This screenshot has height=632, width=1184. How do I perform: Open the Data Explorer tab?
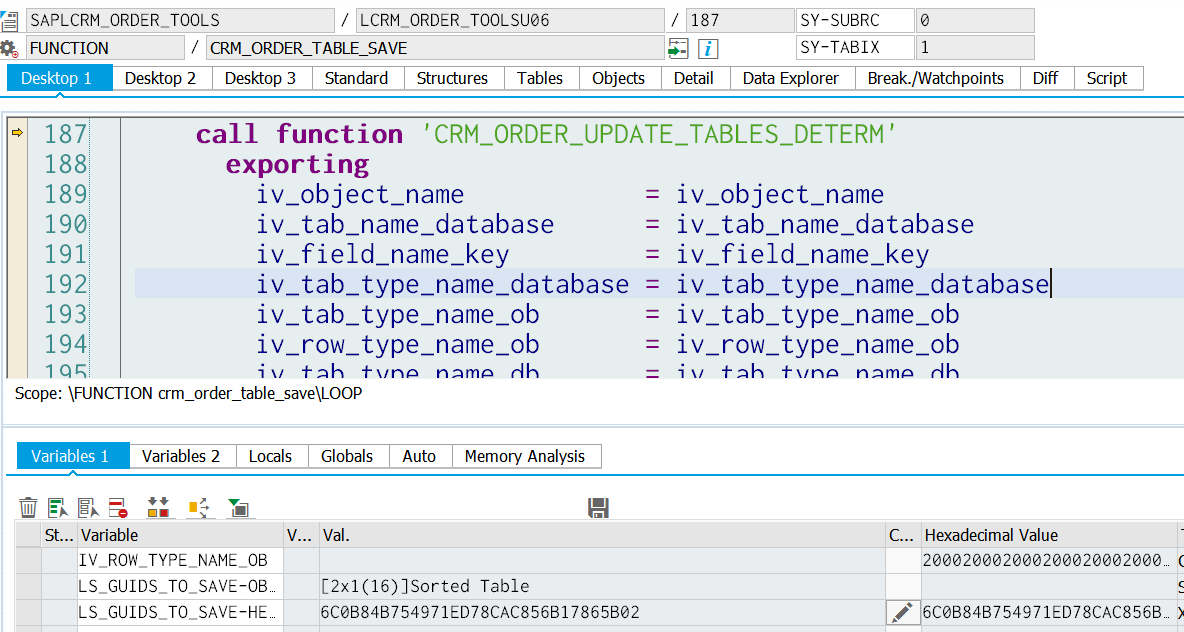tap(791, 79)
